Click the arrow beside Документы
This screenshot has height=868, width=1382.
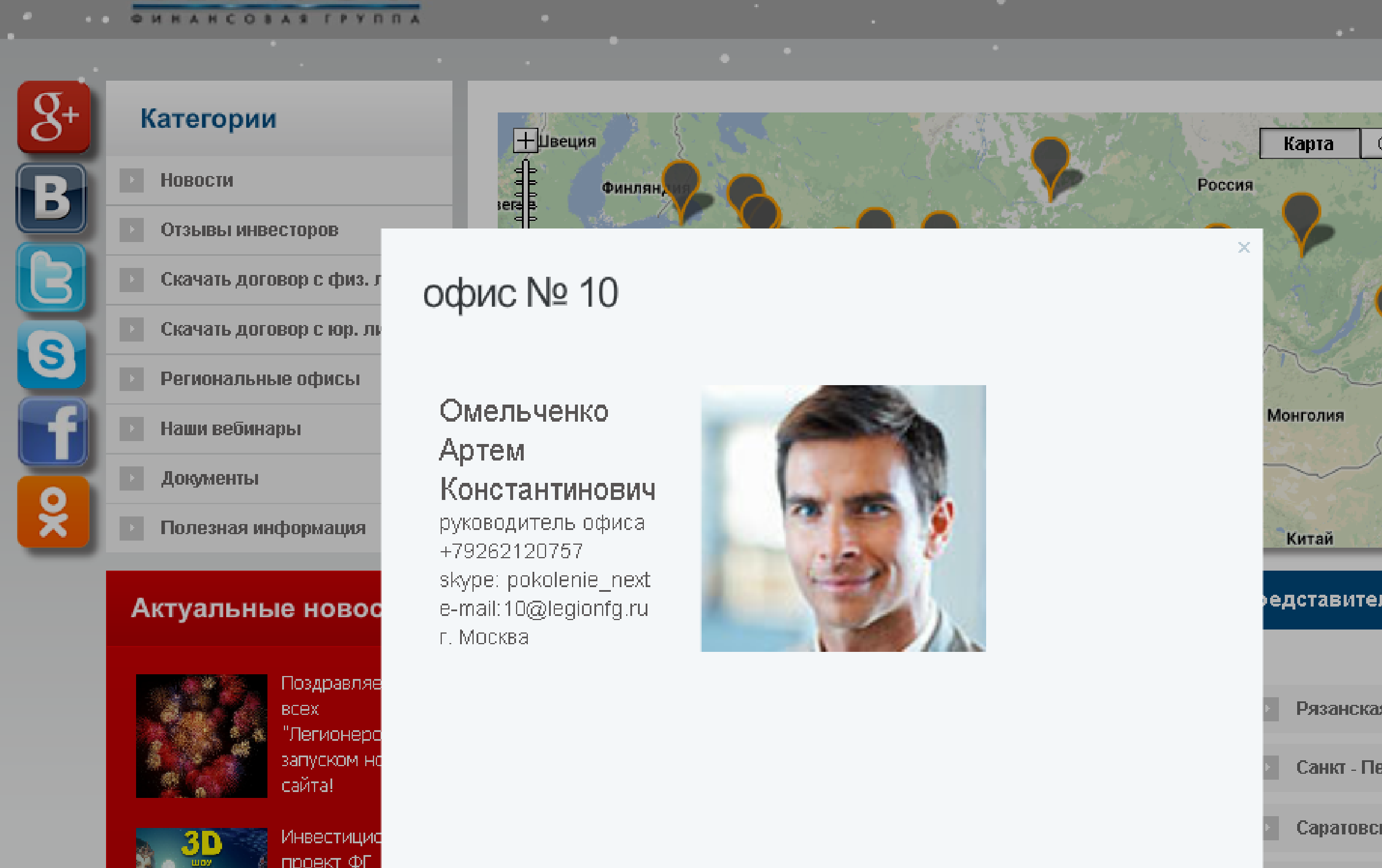131,478
